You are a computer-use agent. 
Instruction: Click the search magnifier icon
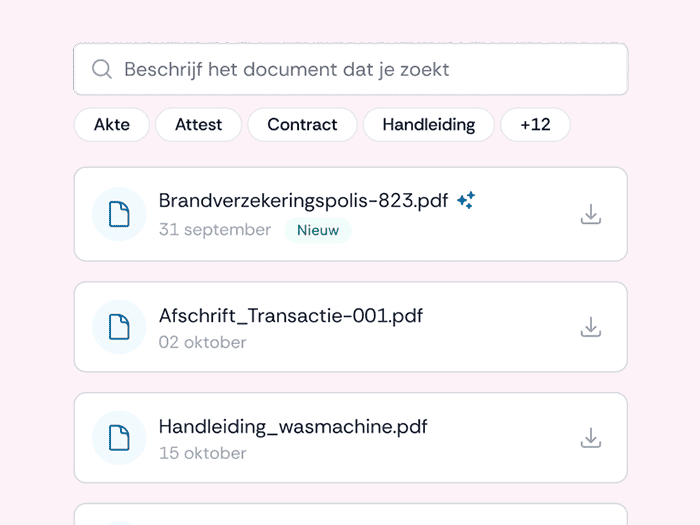pyautogui.click(x=102, y=69)
